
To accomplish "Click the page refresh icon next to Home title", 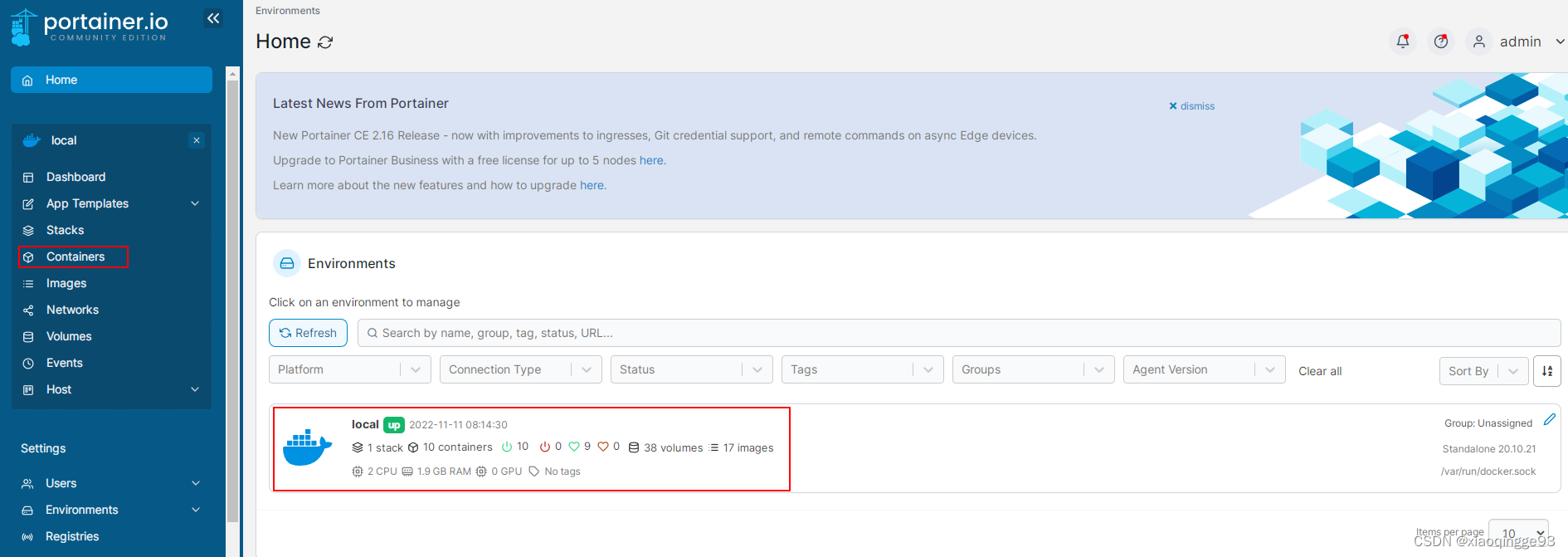I will [x=325, y=42].
